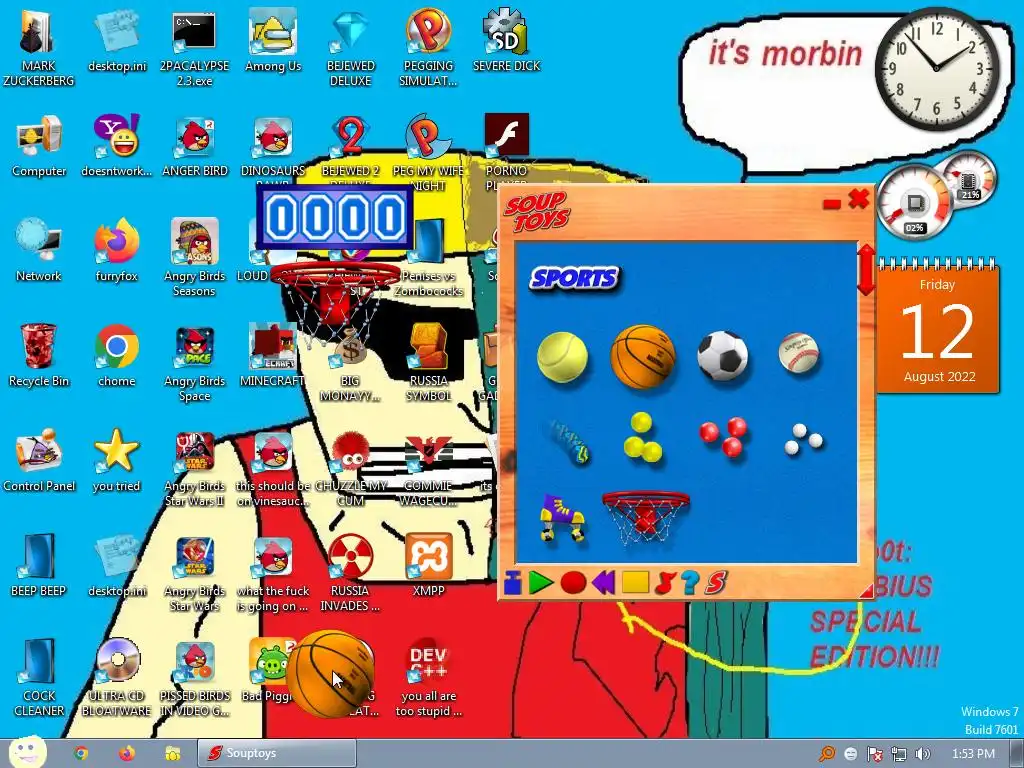Open the RUSSIA INVADES... desktop icon
The image size is (1024, 768).
pyautogui.click(x=350, y=574)
